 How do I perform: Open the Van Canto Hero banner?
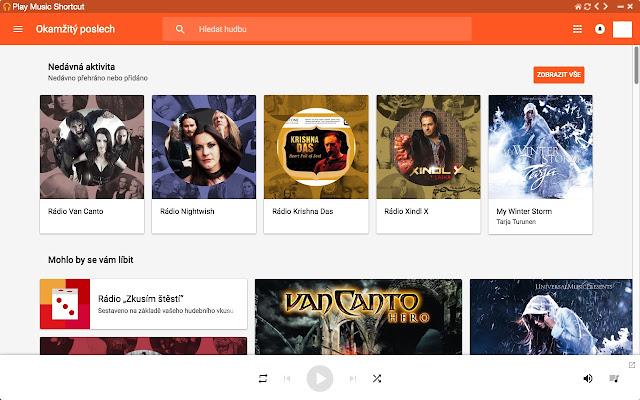358,317
